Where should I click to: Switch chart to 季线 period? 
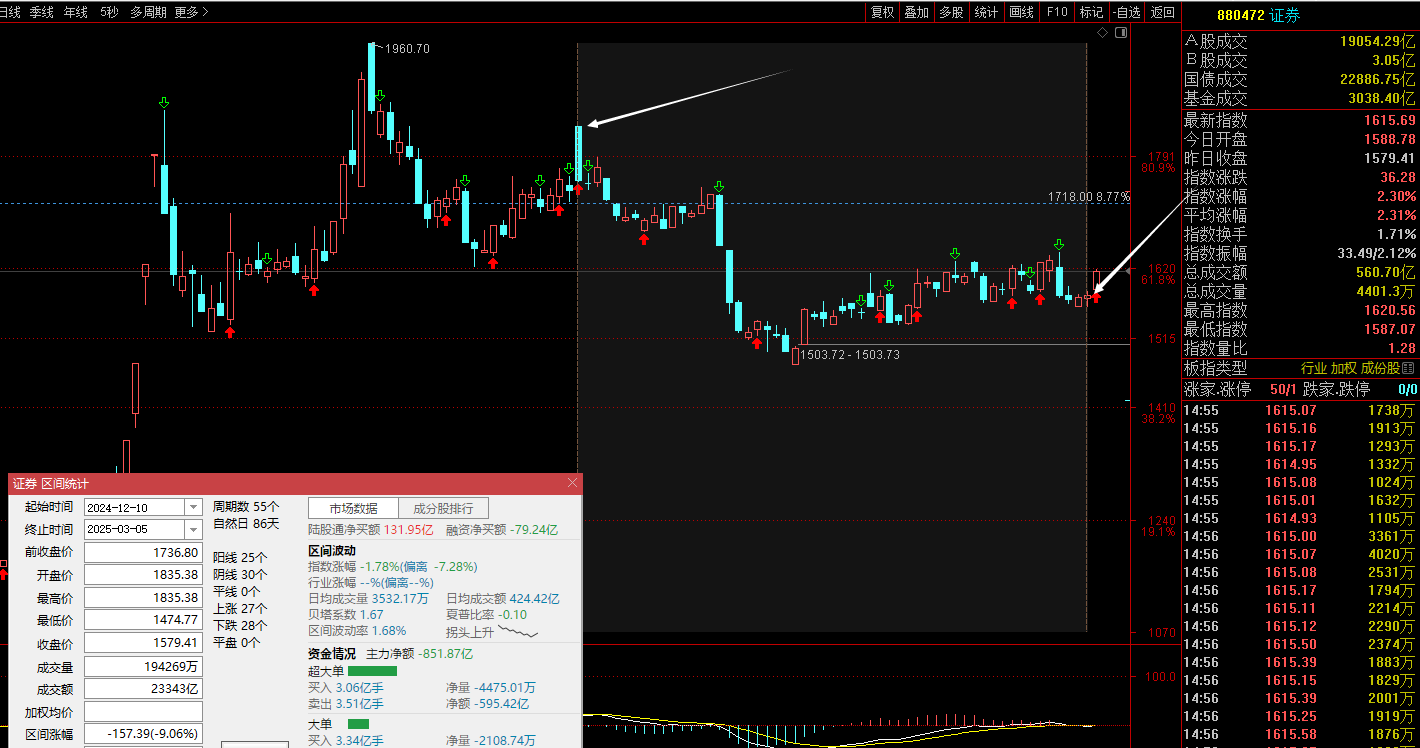pos(41,12)
